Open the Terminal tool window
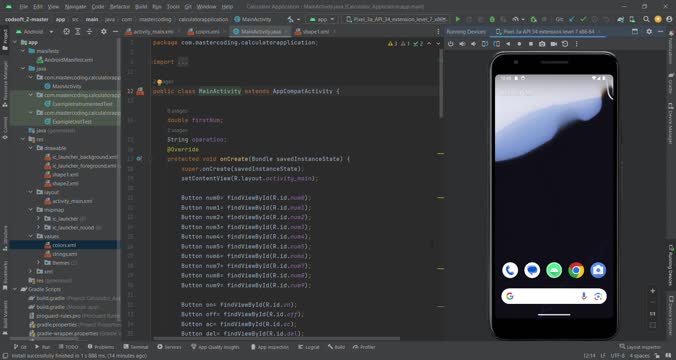The image size is (676, 360). pos(135,347)
